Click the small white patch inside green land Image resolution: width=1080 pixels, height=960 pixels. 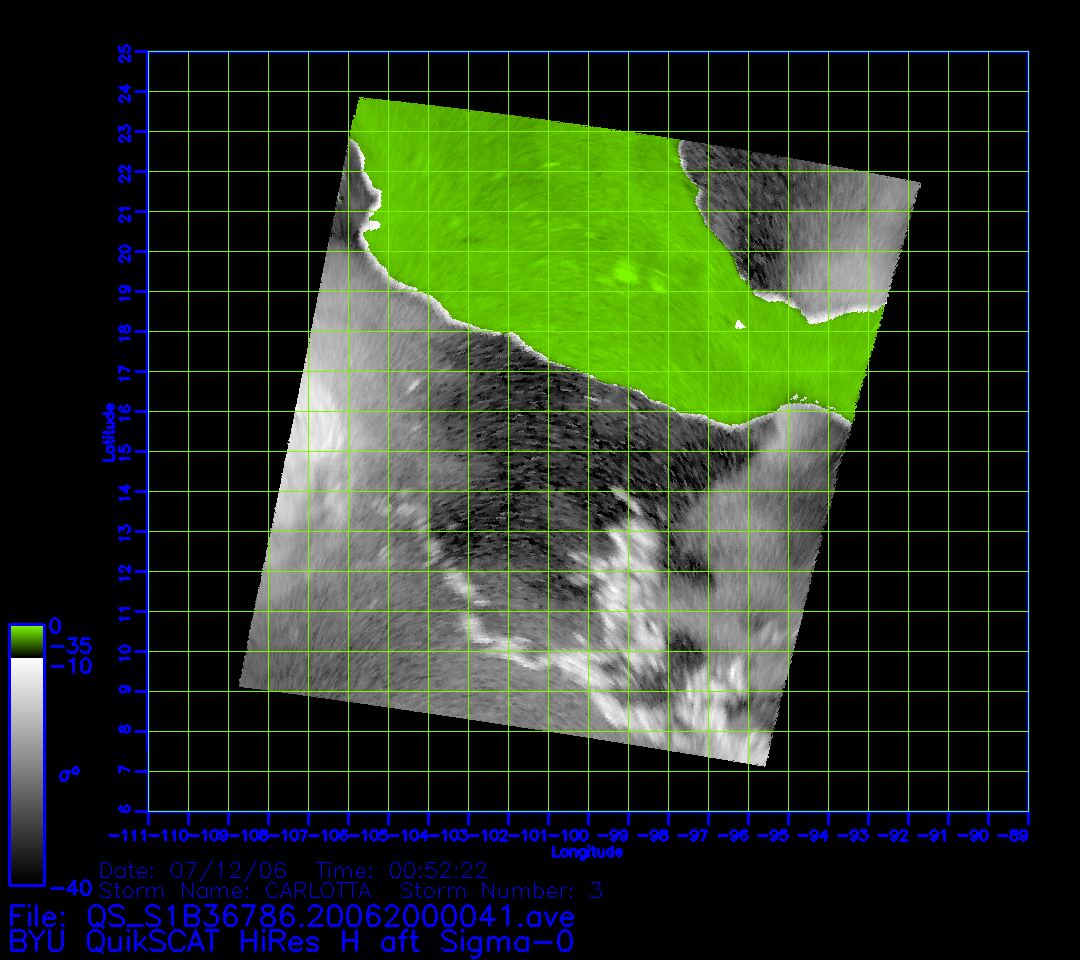[x=740, y=324]
